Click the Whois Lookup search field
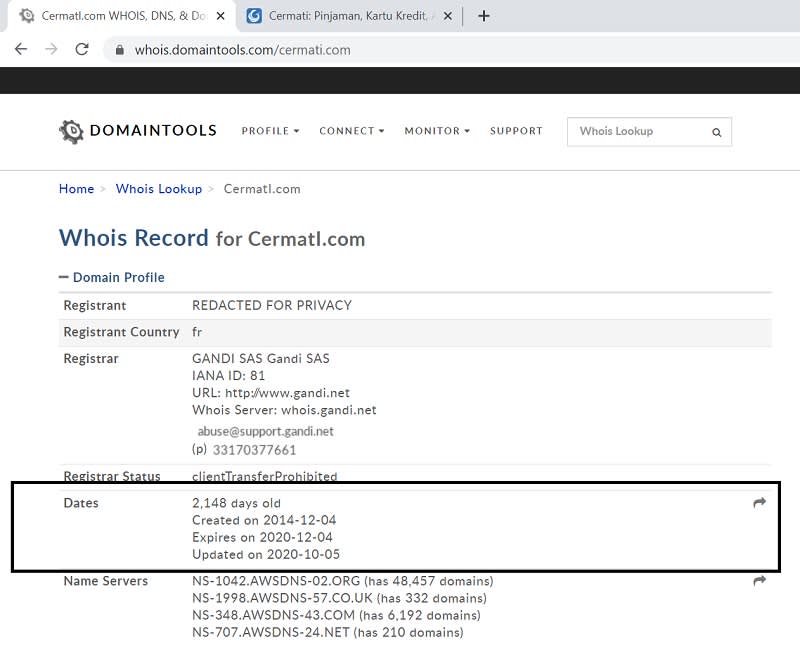Image resolution: width=800 pixels, height=645 pixels. [x=649, y=132]
